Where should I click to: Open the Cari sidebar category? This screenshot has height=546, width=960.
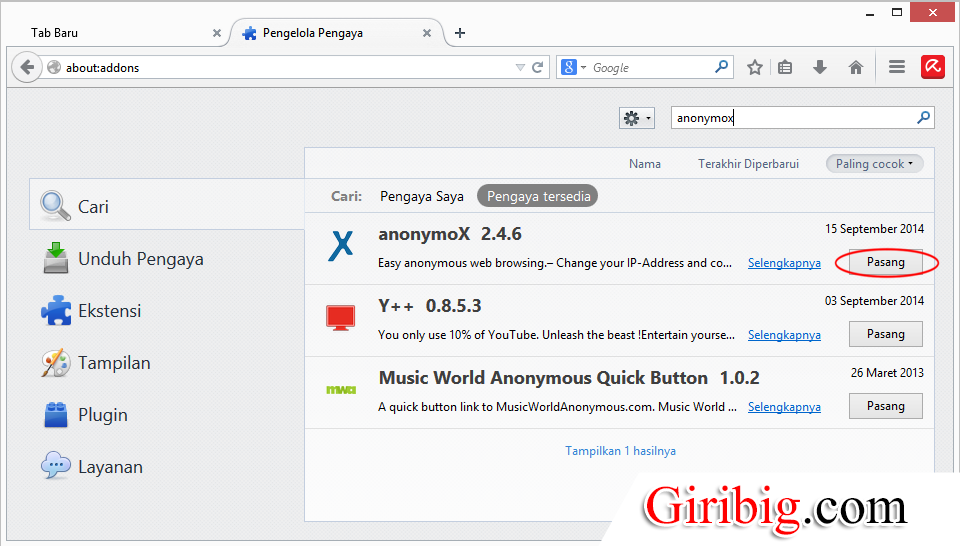tap(167, 206)
